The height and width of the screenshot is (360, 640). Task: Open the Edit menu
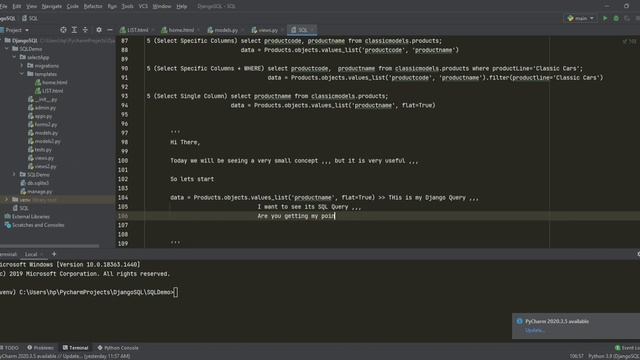pos(17,6)
